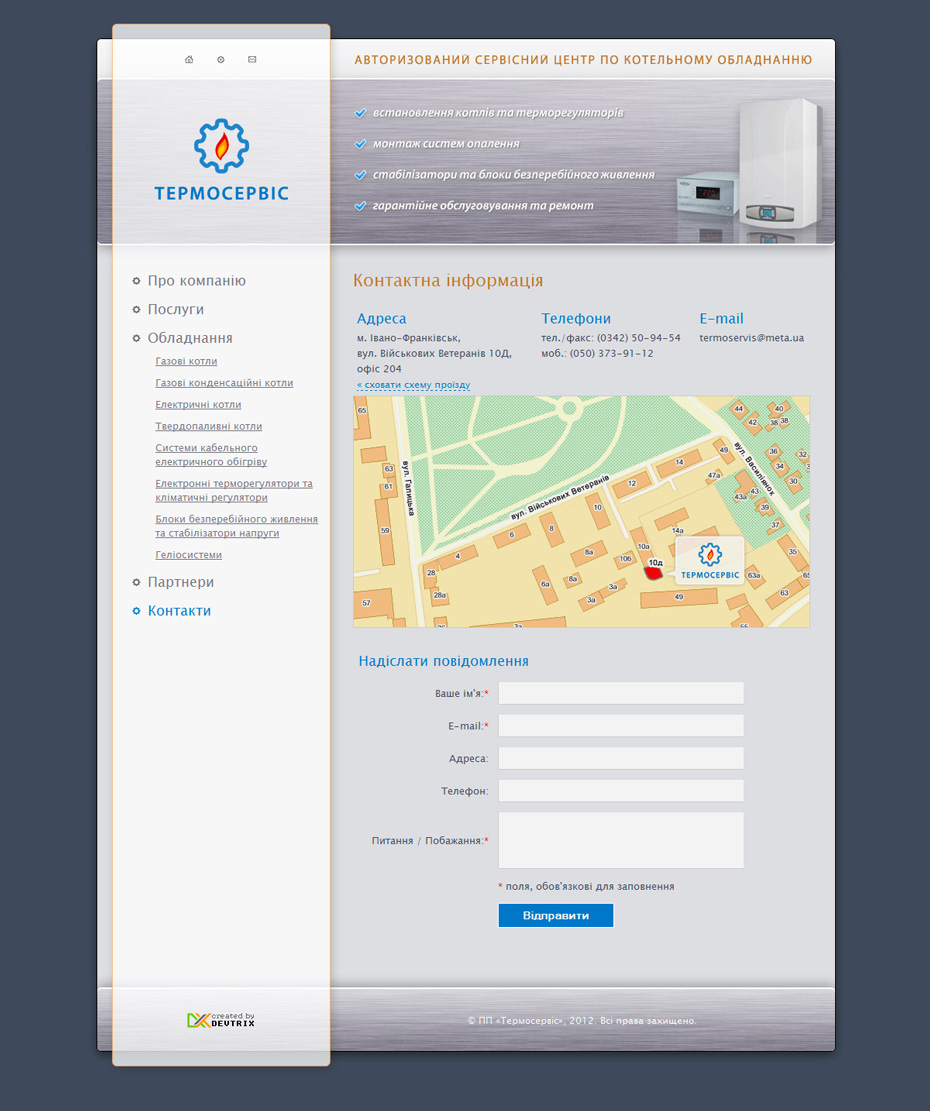
Task: Click the вул. Галицька street label on the map
Action: coord(409,488)
